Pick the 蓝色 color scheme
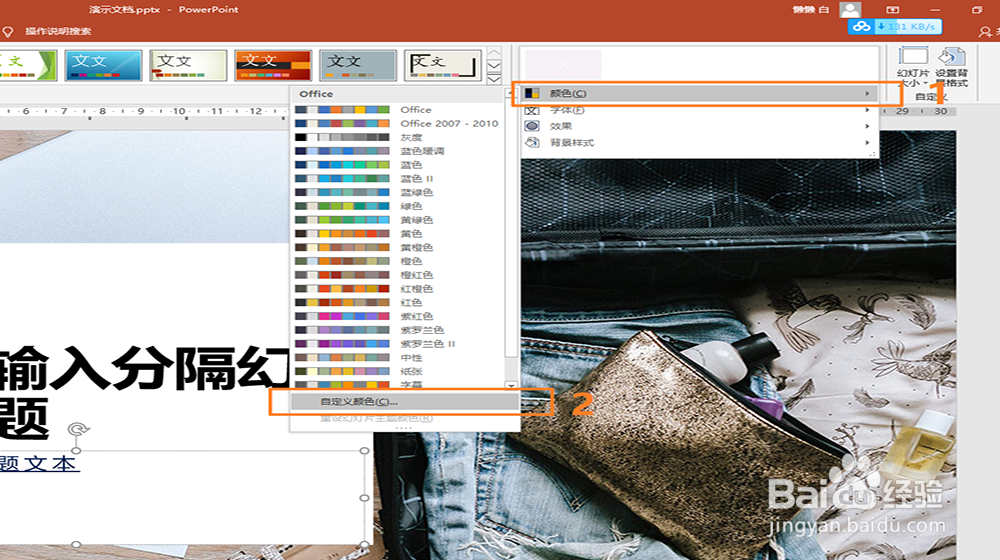The height and width of the screenshot is (560, 1000). [x=399, y=165]
